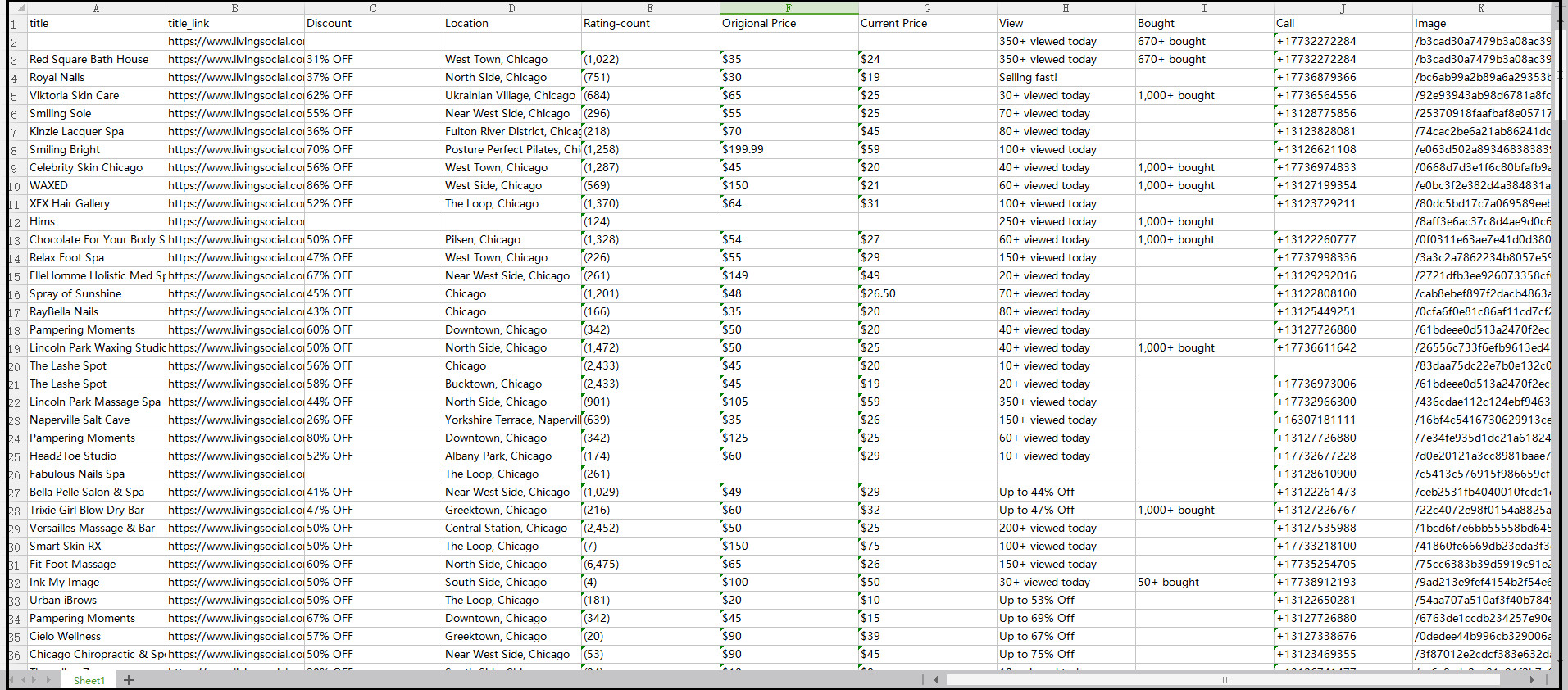Select the 'Smart Skin RX' cell
Screen dimensions: 1568x690
[x=96, y=547]
